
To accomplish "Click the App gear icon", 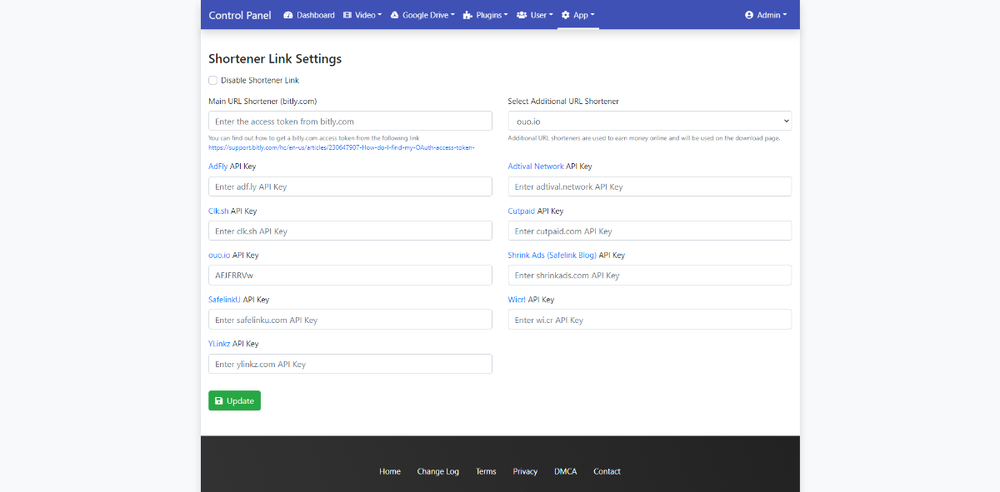I will coord(566,15).
